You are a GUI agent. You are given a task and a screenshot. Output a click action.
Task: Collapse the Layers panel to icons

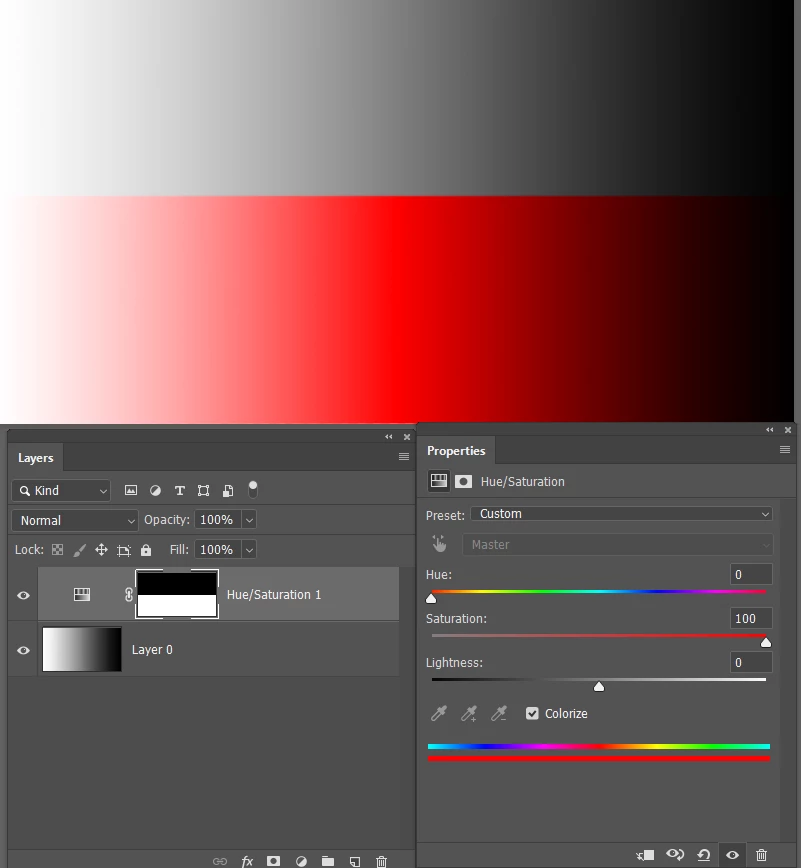pos(389,437)
